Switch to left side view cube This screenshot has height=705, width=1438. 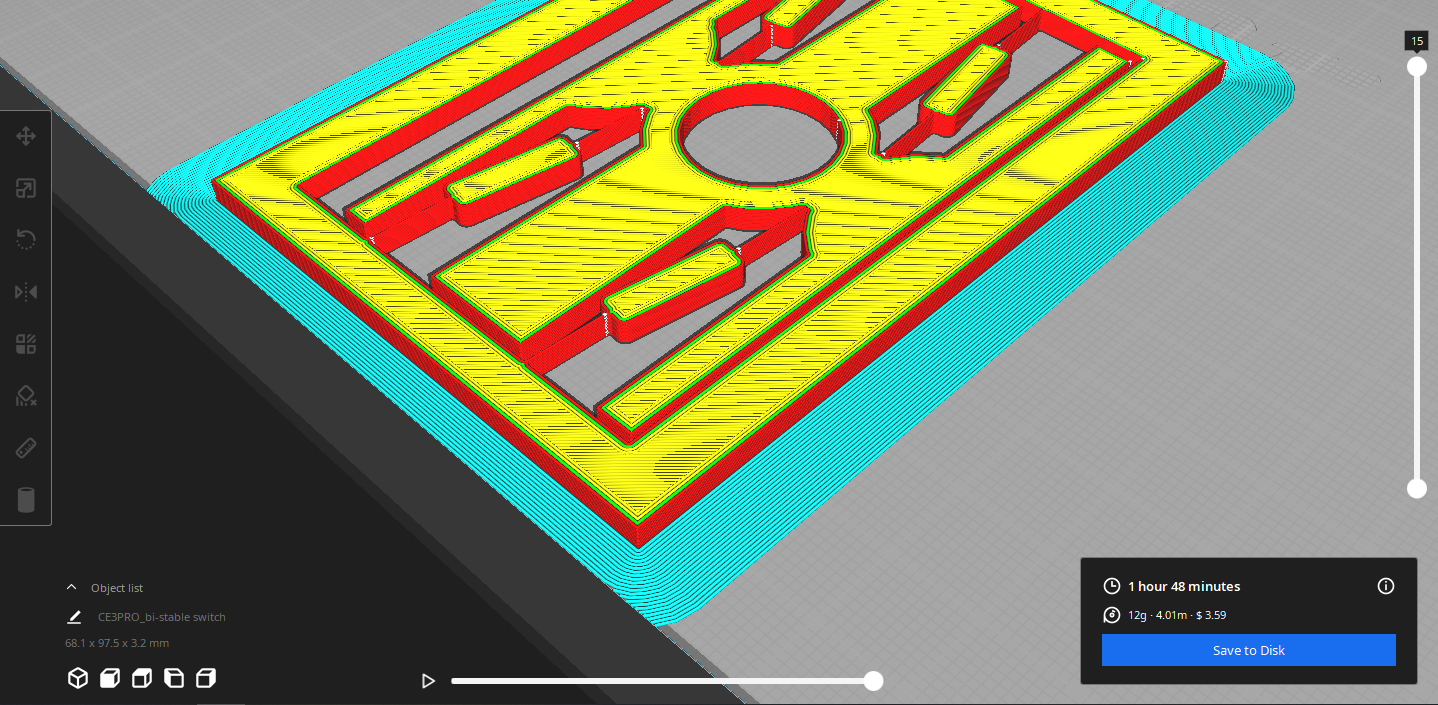(x=174, y=679)
